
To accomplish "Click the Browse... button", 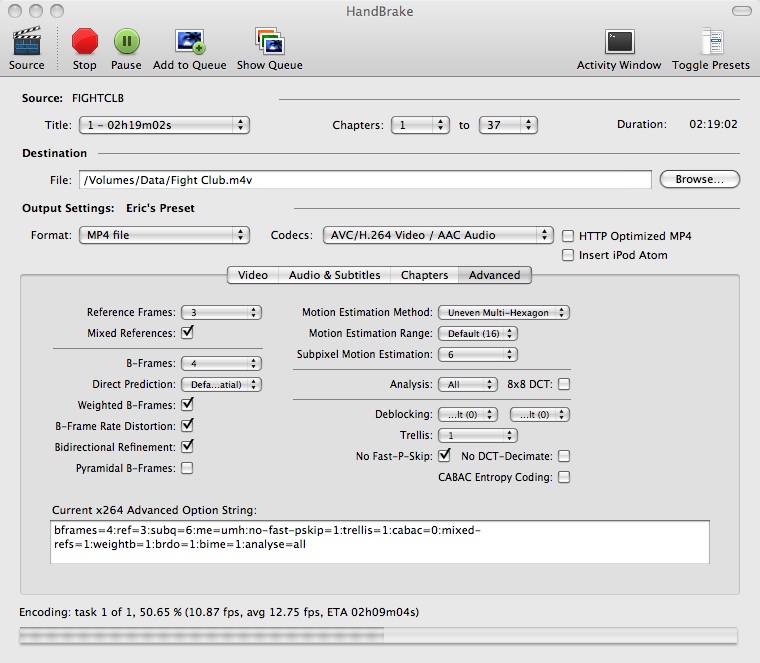I will pyautogui.click(x=700, y=179).
